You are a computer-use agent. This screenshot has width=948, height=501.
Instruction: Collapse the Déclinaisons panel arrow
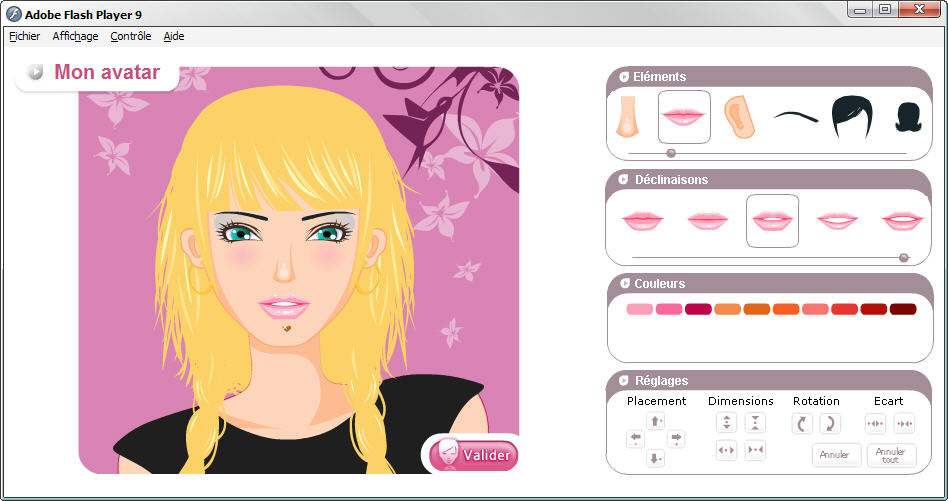625,179
